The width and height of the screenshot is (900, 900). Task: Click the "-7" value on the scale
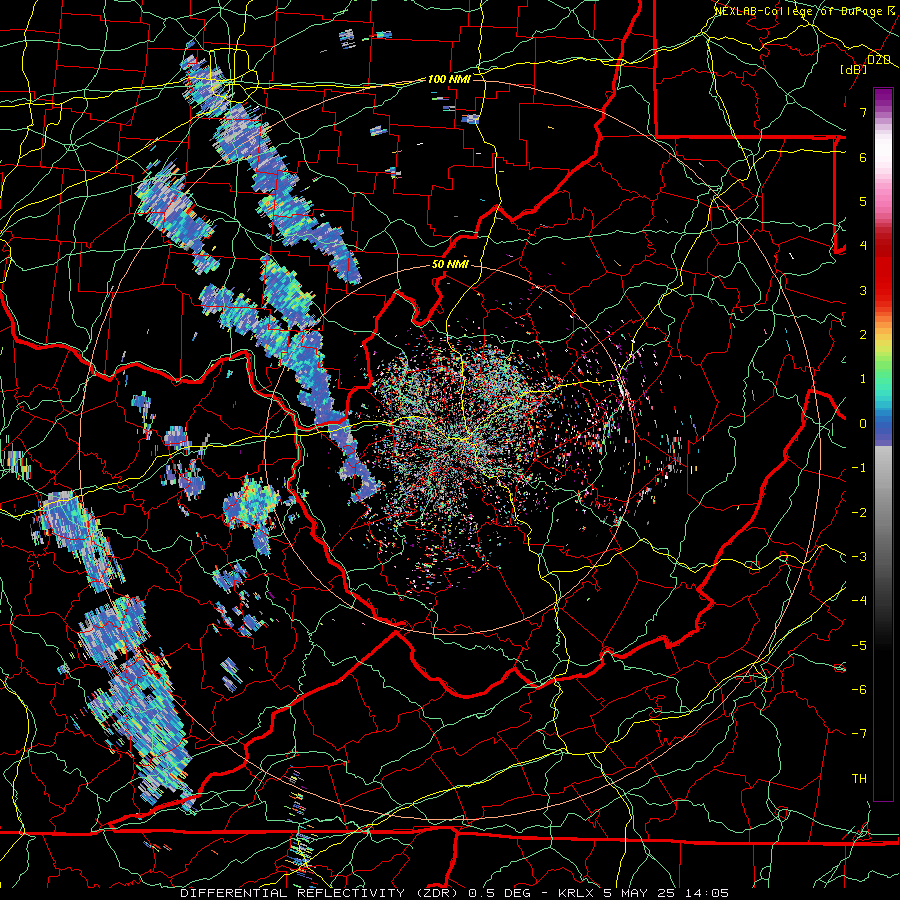(859, 734)
